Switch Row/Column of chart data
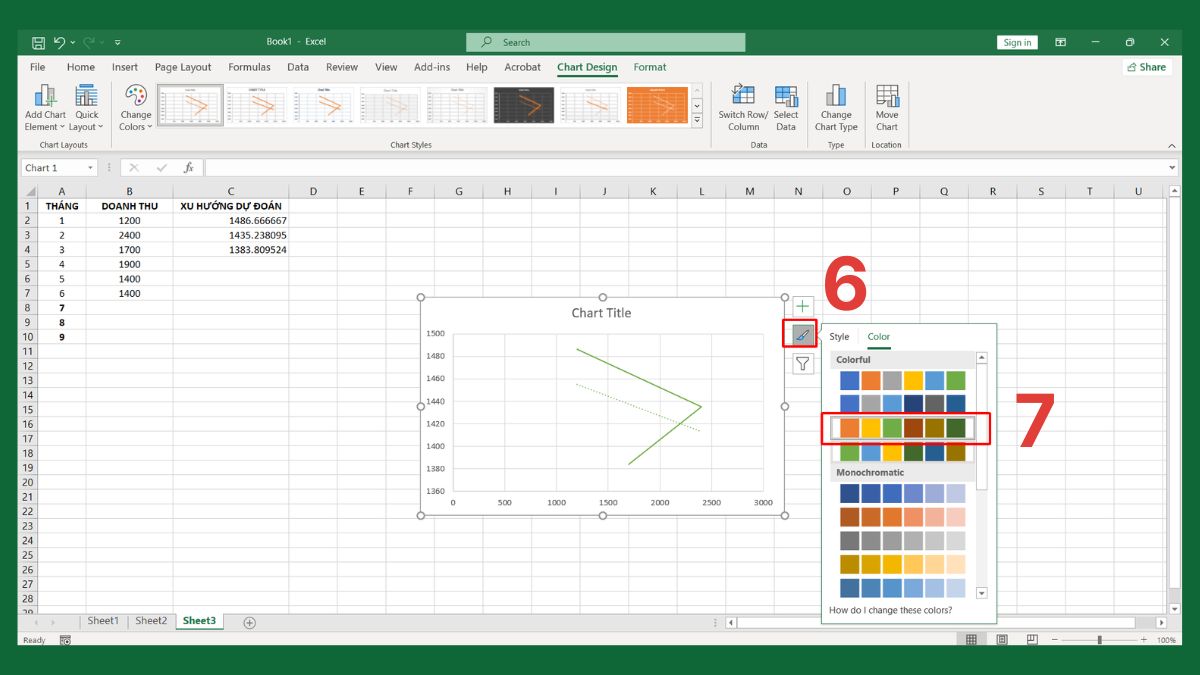The width and height of the screenshot is (1200, 675). pos(743,108)
